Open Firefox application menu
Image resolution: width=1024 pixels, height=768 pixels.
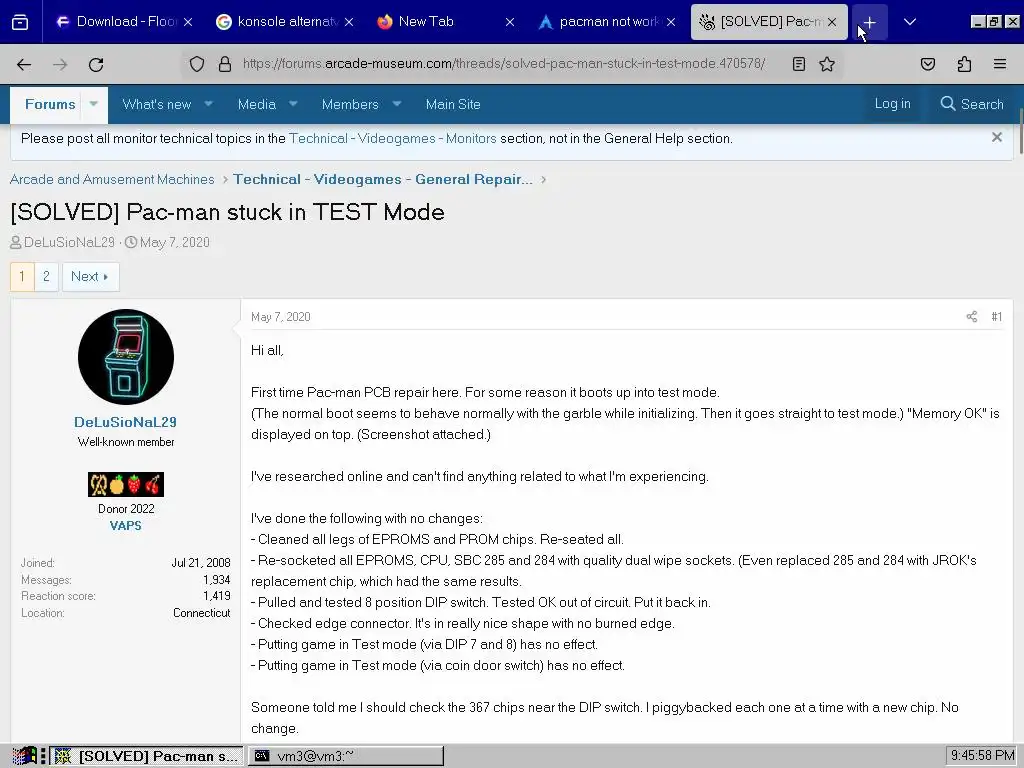click(x=1000, y=64)
